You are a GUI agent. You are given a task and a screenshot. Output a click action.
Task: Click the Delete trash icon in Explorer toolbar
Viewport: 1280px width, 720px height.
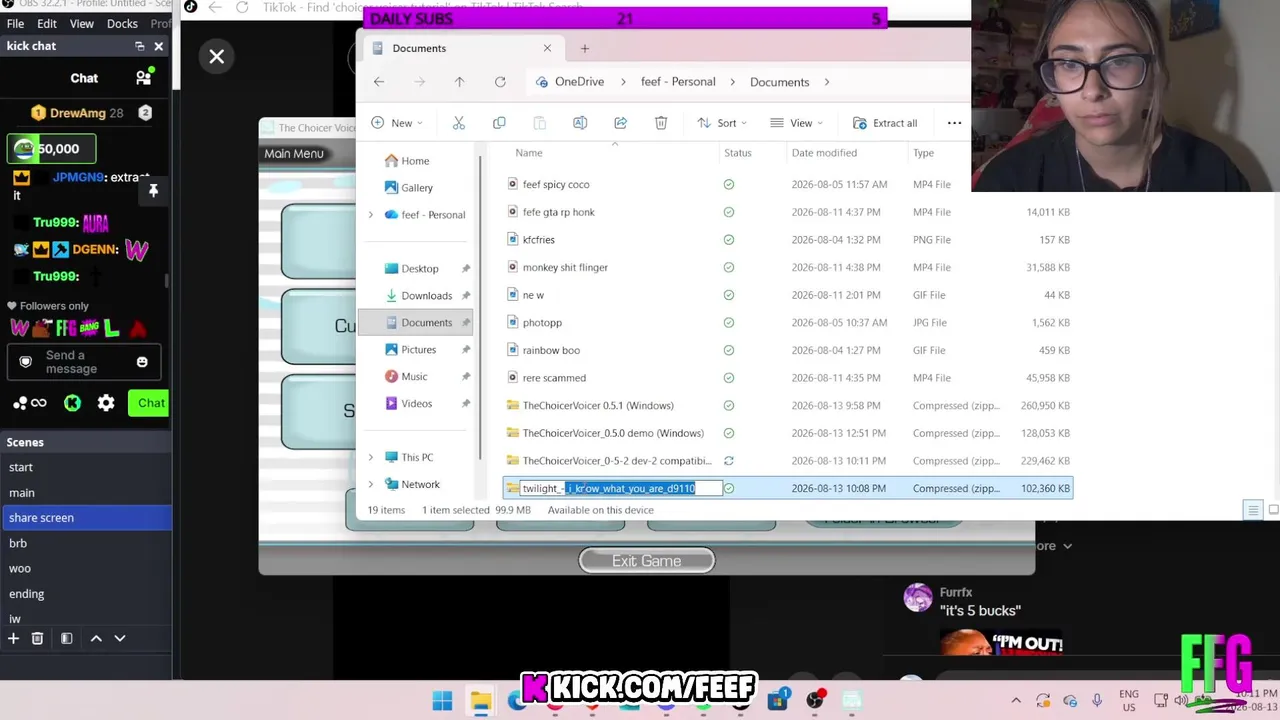pos(661,123)
